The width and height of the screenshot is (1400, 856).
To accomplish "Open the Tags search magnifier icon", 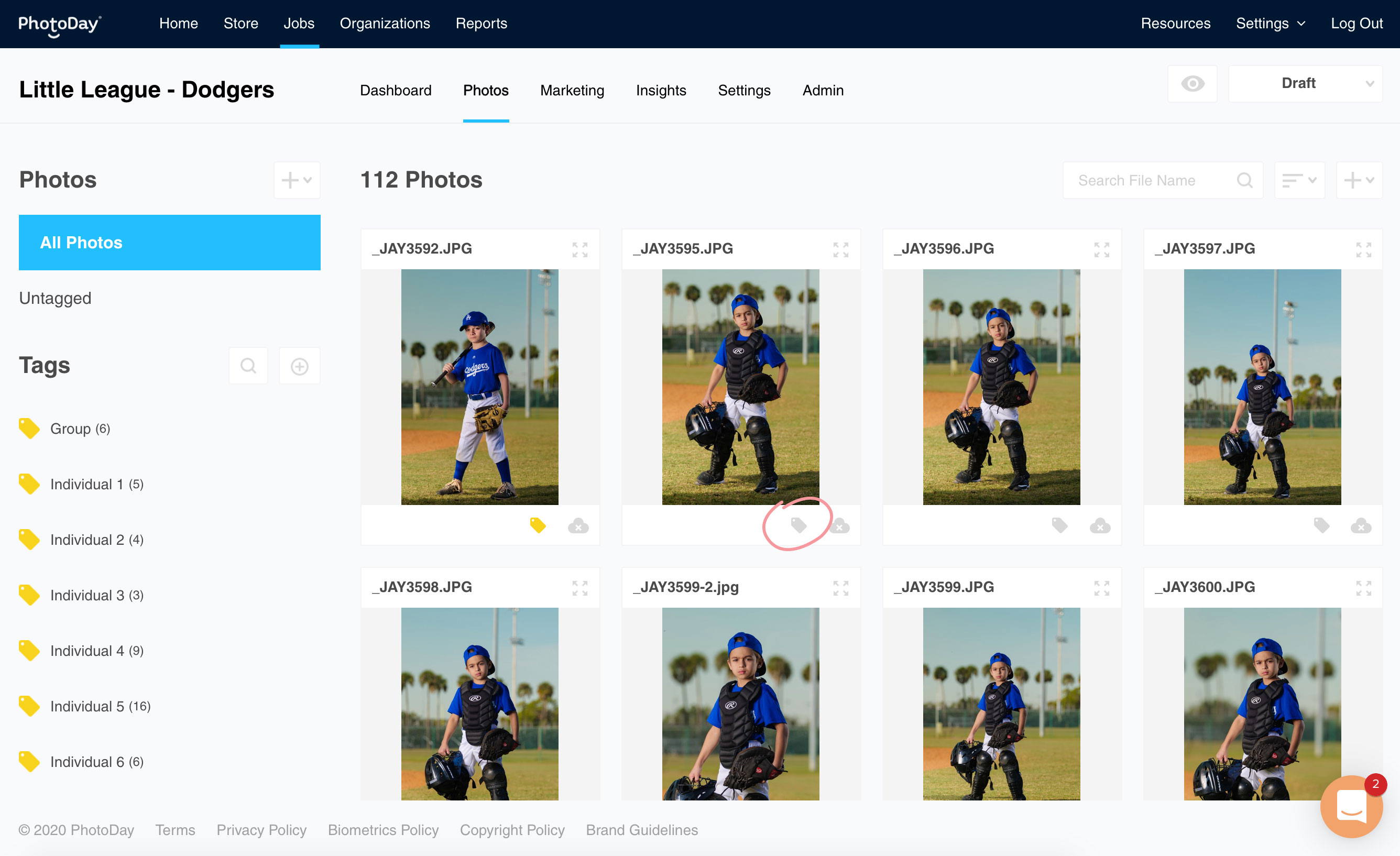I will [248, 366].
